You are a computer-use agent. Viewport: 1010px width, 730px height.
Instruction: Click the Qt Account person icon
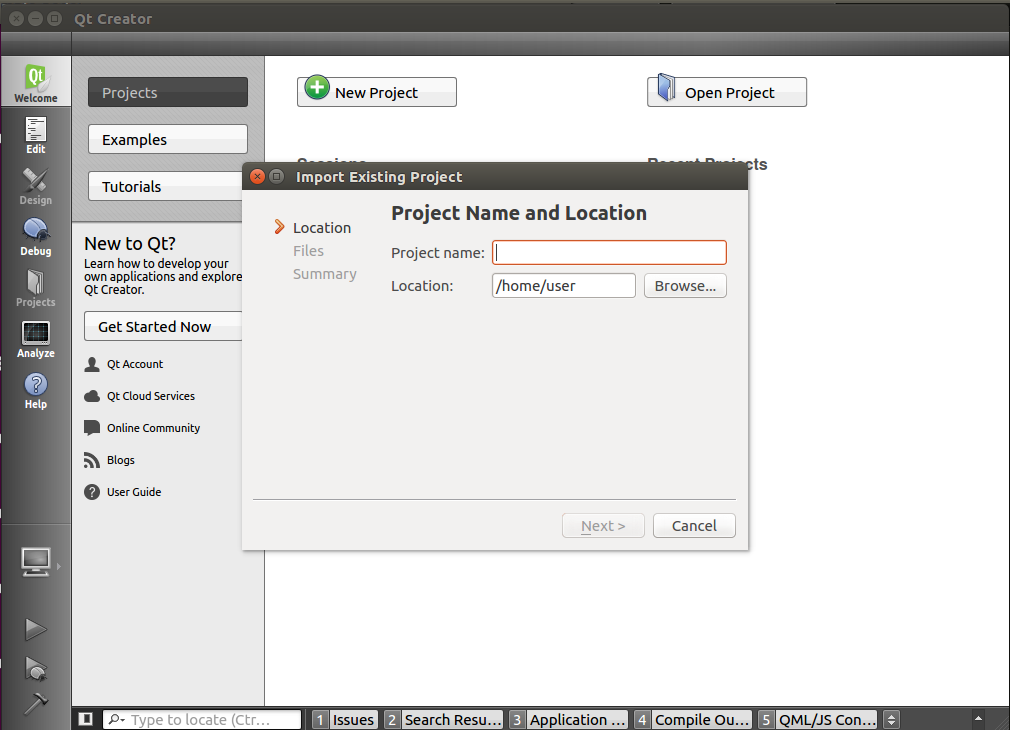tap(92, 365)
